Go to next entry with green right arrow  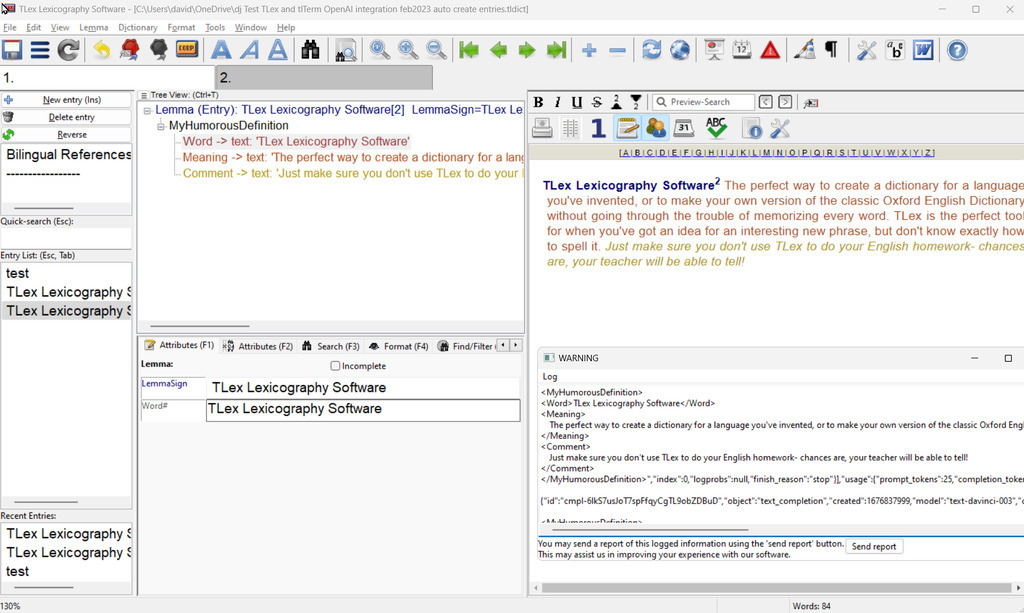pos(527,50)
